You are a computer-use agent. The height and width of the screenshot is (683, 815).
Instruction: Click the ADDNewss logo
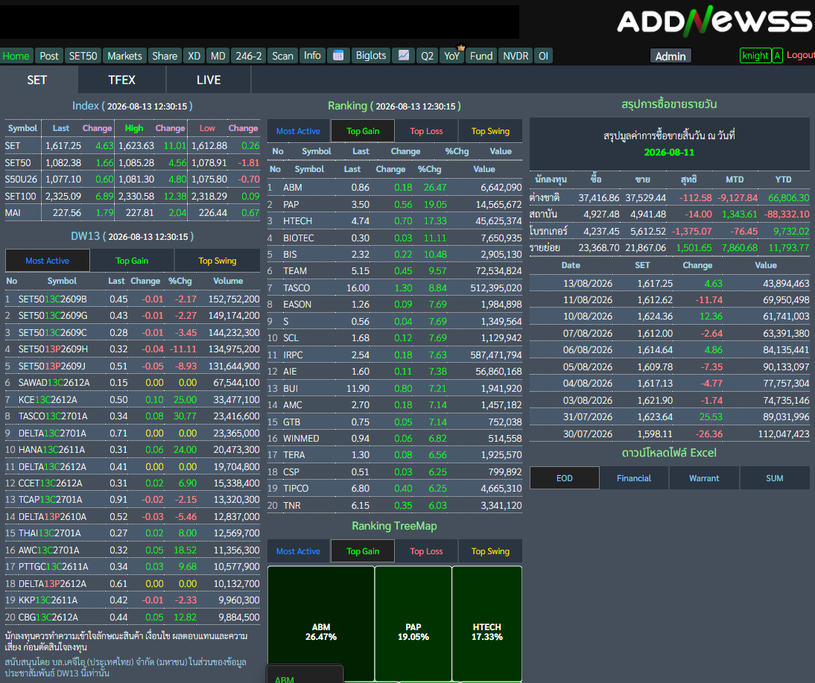(715, 21)
